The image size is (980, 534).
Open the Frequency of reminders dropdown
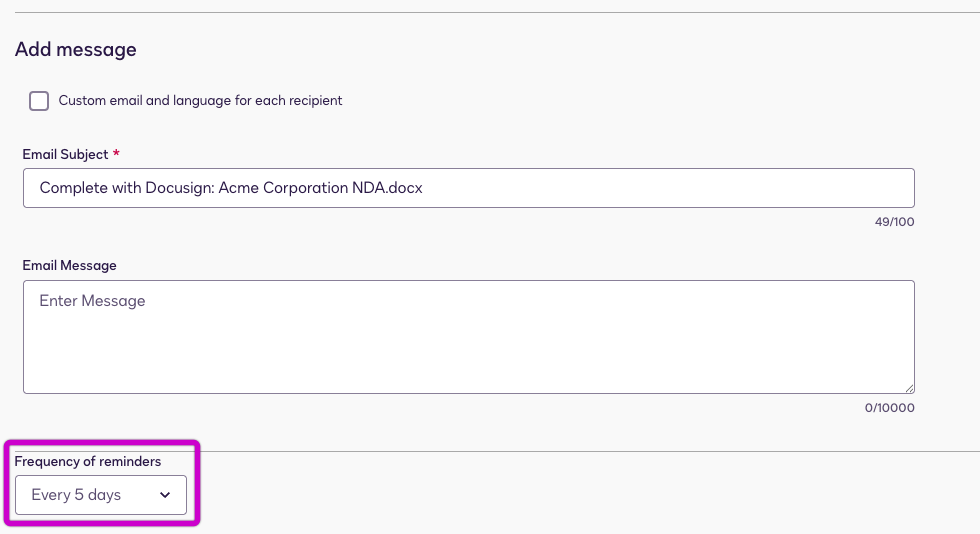(100, 495)
